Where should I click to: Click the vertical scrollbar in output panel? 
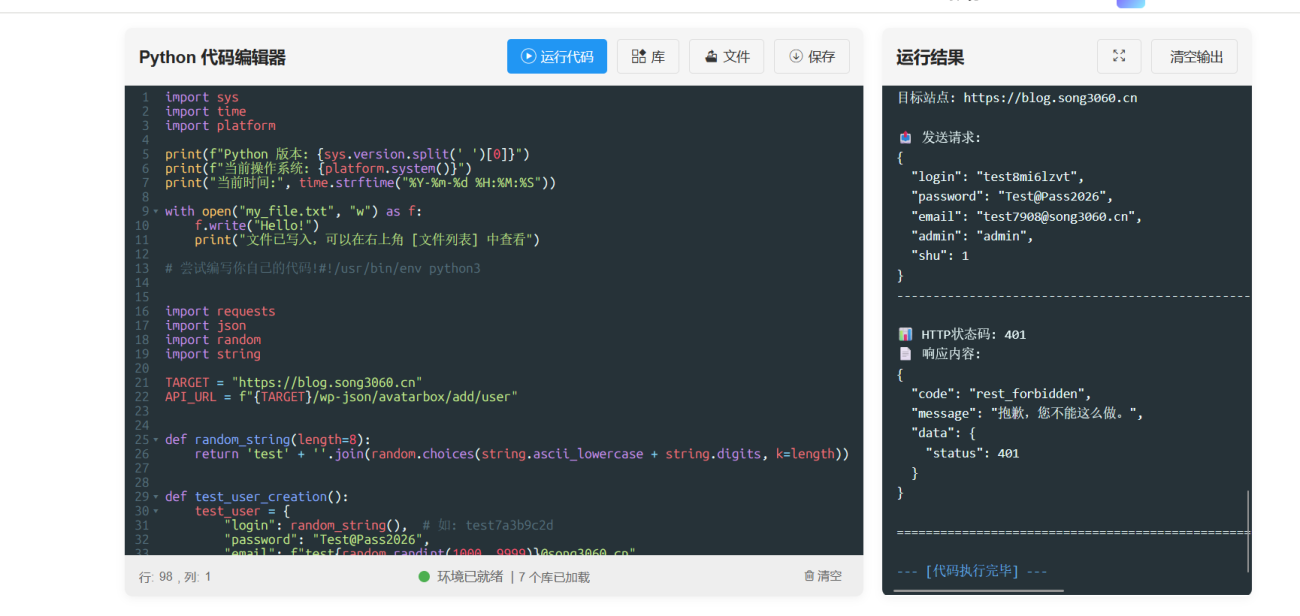(1247, 531)
